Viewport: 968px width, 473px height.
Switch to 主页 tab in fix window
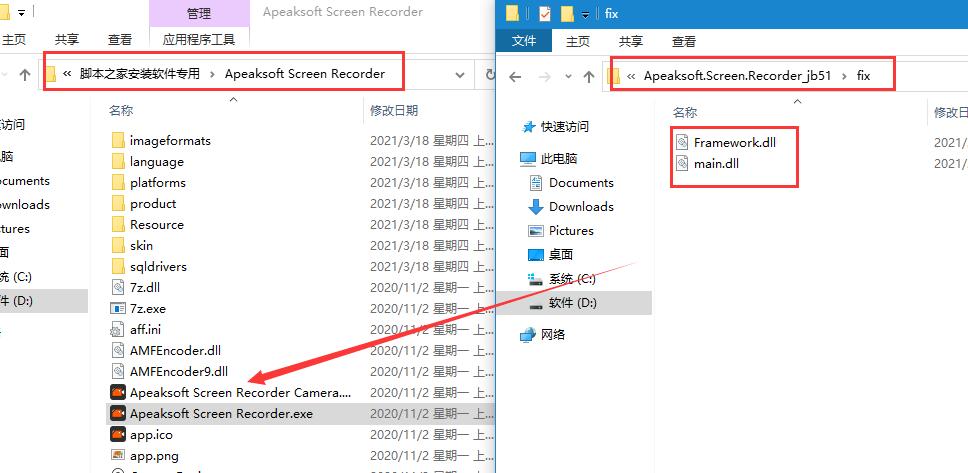click(578, 41)
